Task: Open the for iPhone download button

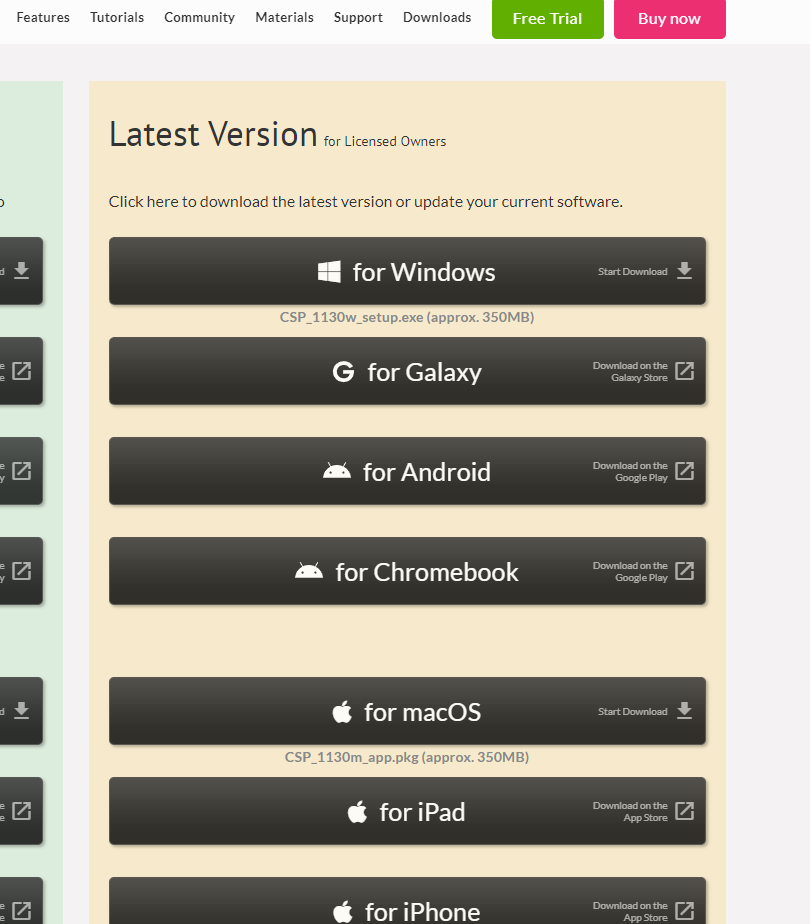Action: [407, 901]
